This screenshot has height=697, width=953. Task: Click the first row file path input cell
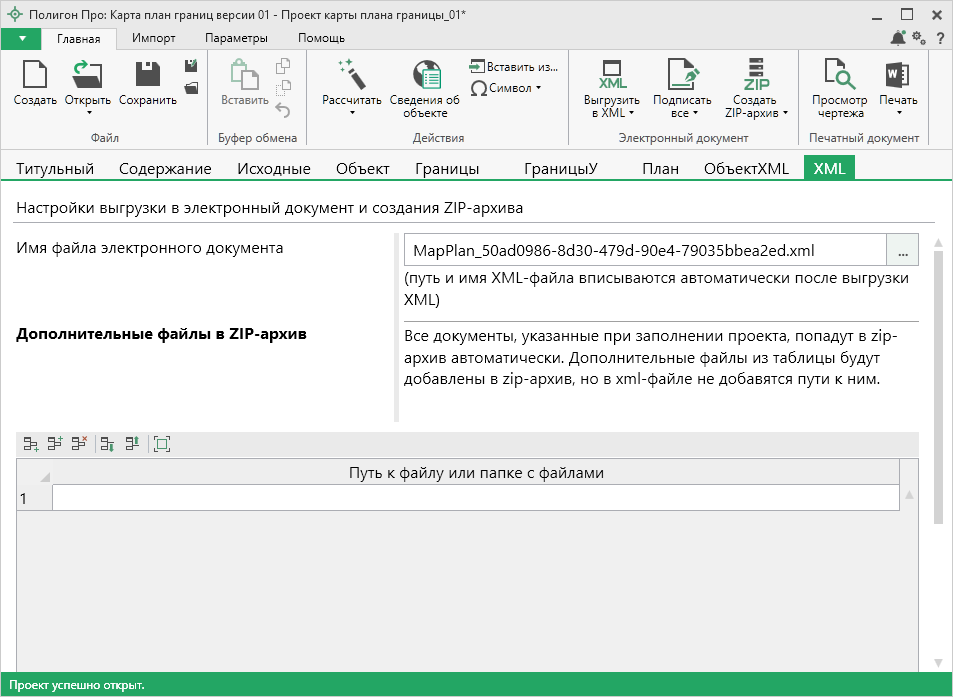[475, 497]
